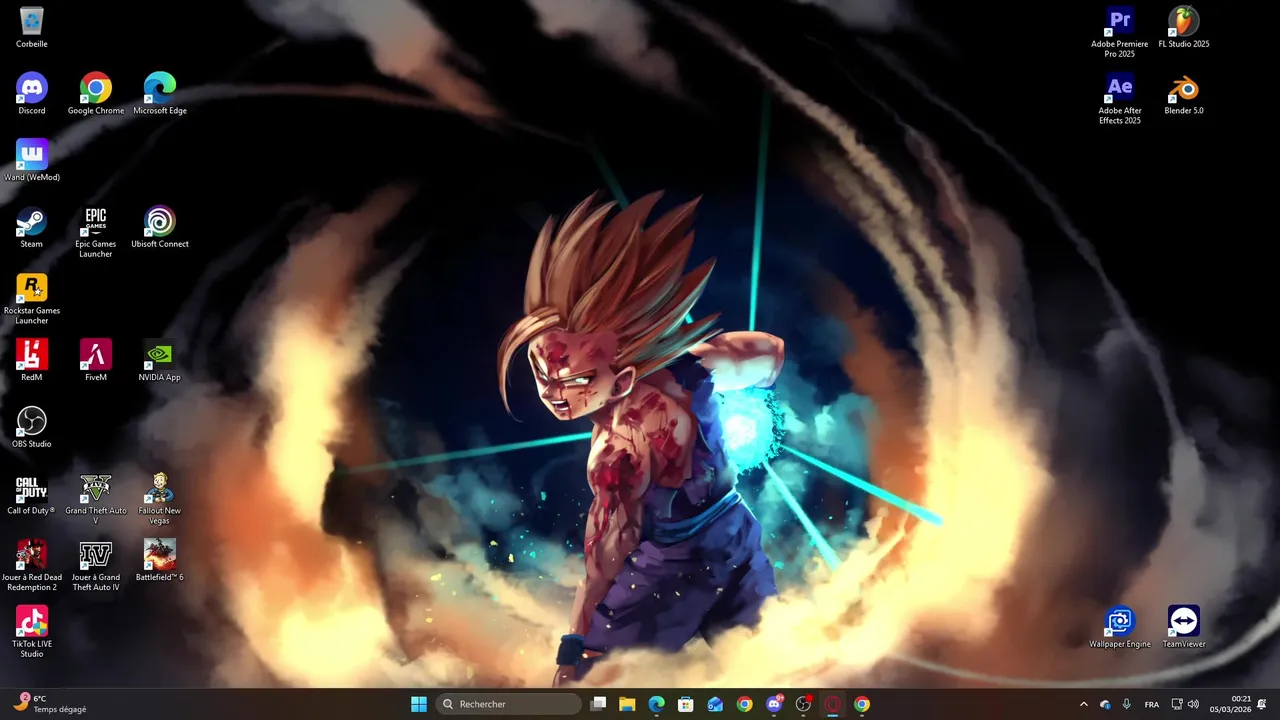The height and width of the screenshot is (720, 1280).
Task: Open the Outlook mail taskbar icon
Action: (715, 704)
